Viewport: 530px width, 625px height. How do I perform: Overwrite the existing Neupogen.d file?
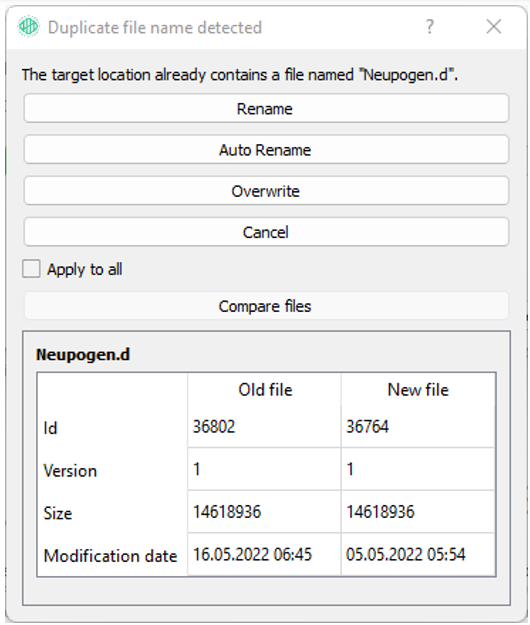coord(266,191)
